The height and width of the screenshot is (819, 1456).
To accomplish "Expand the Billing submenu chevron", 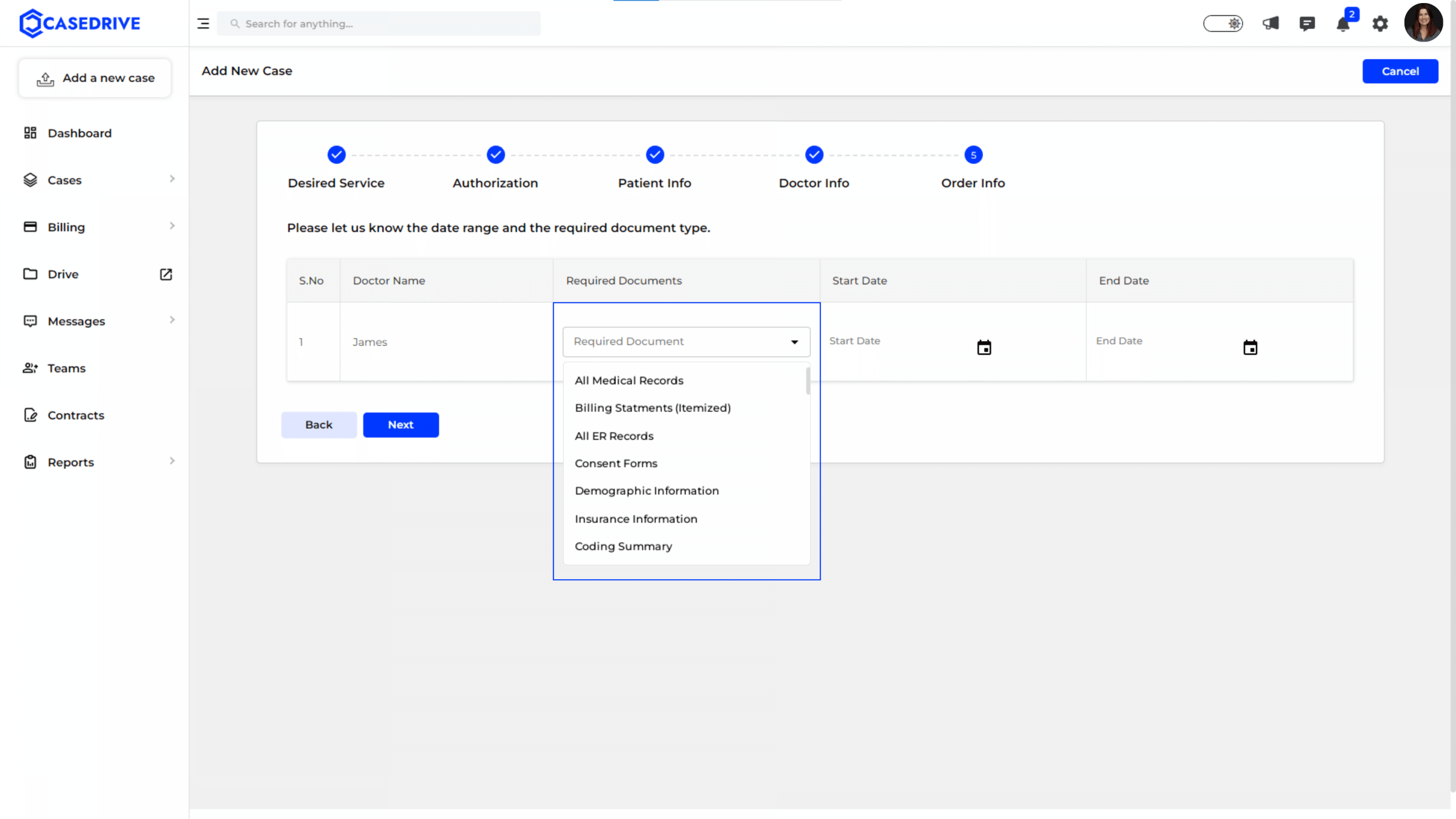I will tap(172, 226).
